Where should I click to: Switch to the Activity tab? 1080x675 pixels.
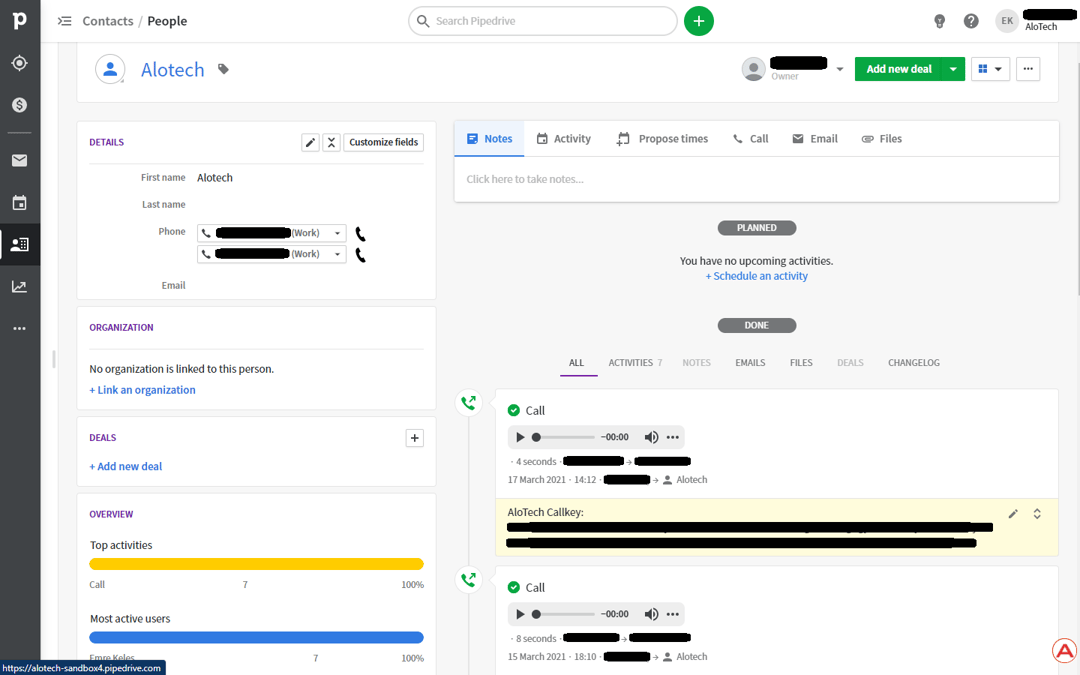coord(563,138)
